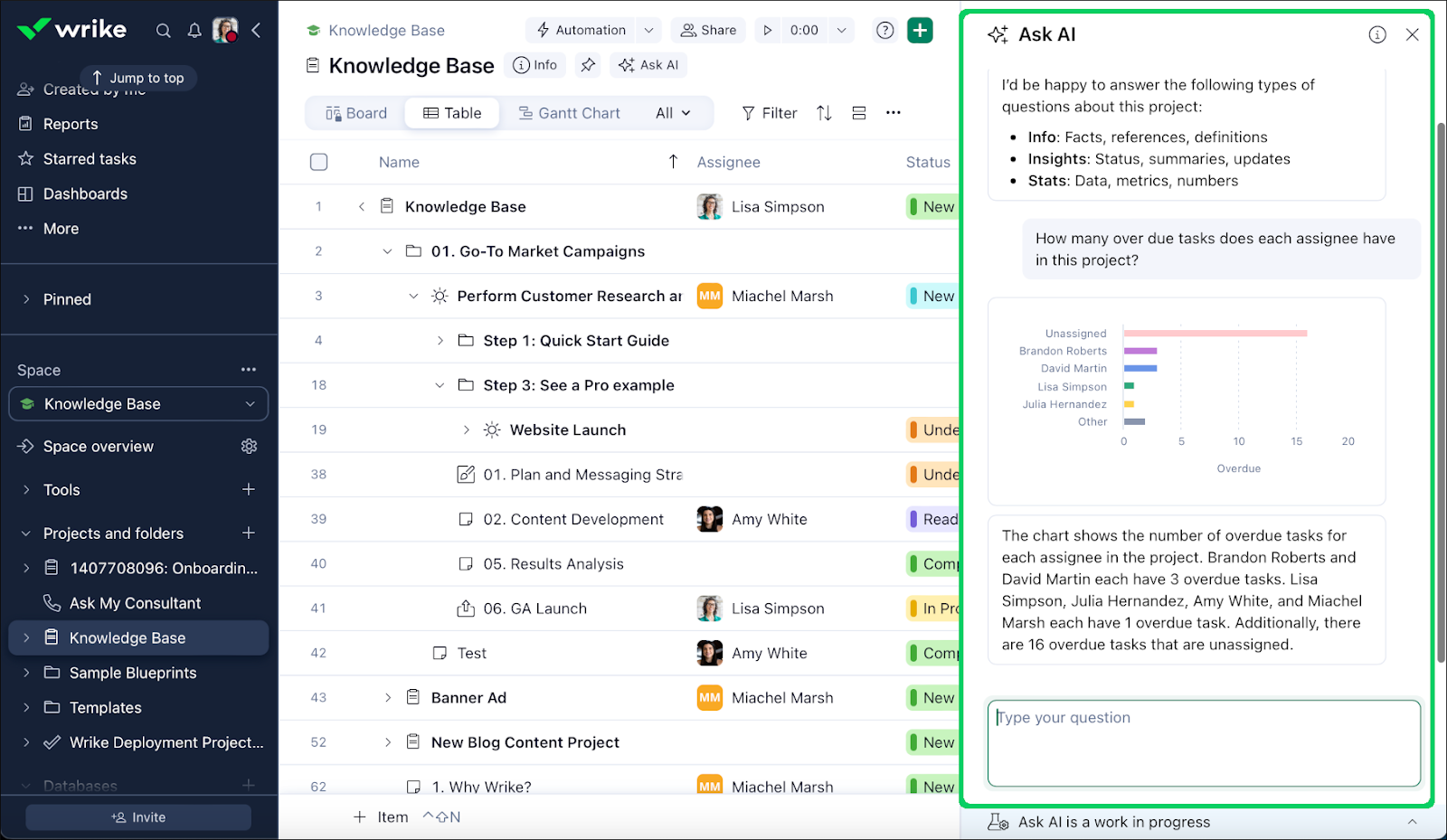Add a new Item at table bottom
Image resolution: width=1447 pixels, height=840 pixels.
(381, 817)
